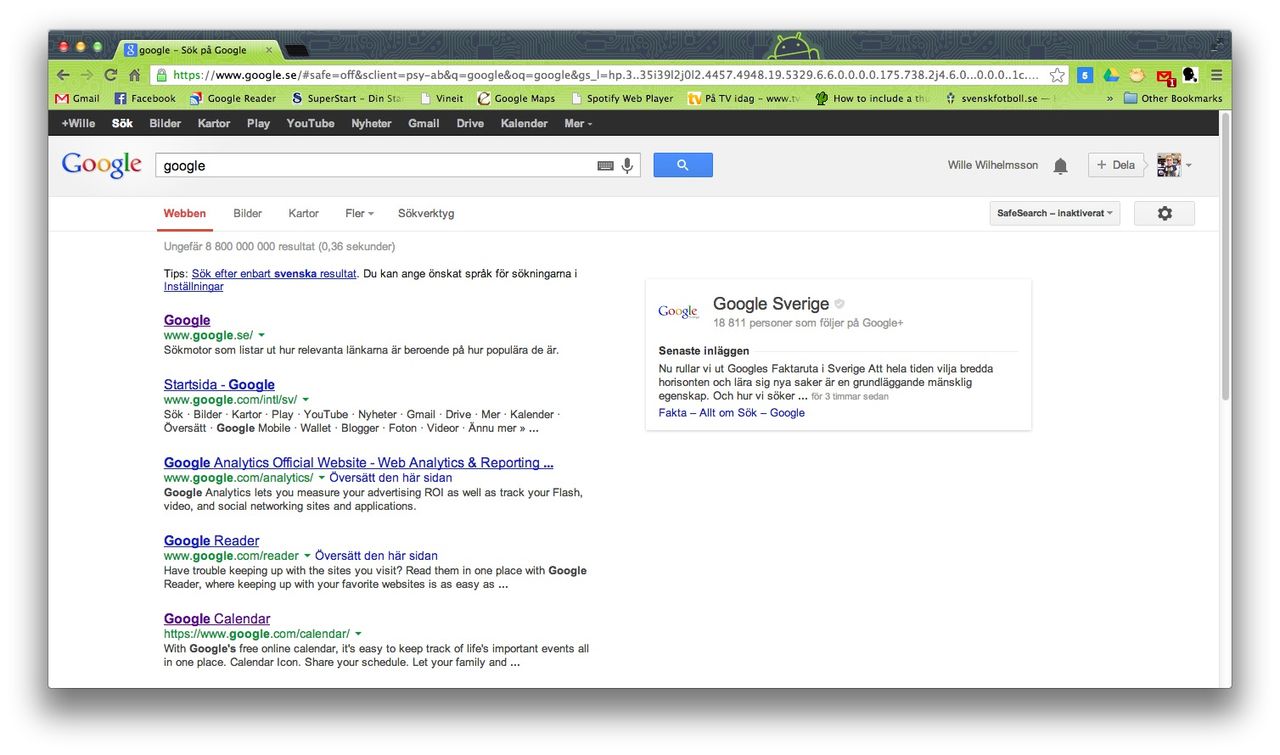Click the black silhouette head extension icon
The height and width of the screenshot is (755, 1280).
click(1190, 75)
